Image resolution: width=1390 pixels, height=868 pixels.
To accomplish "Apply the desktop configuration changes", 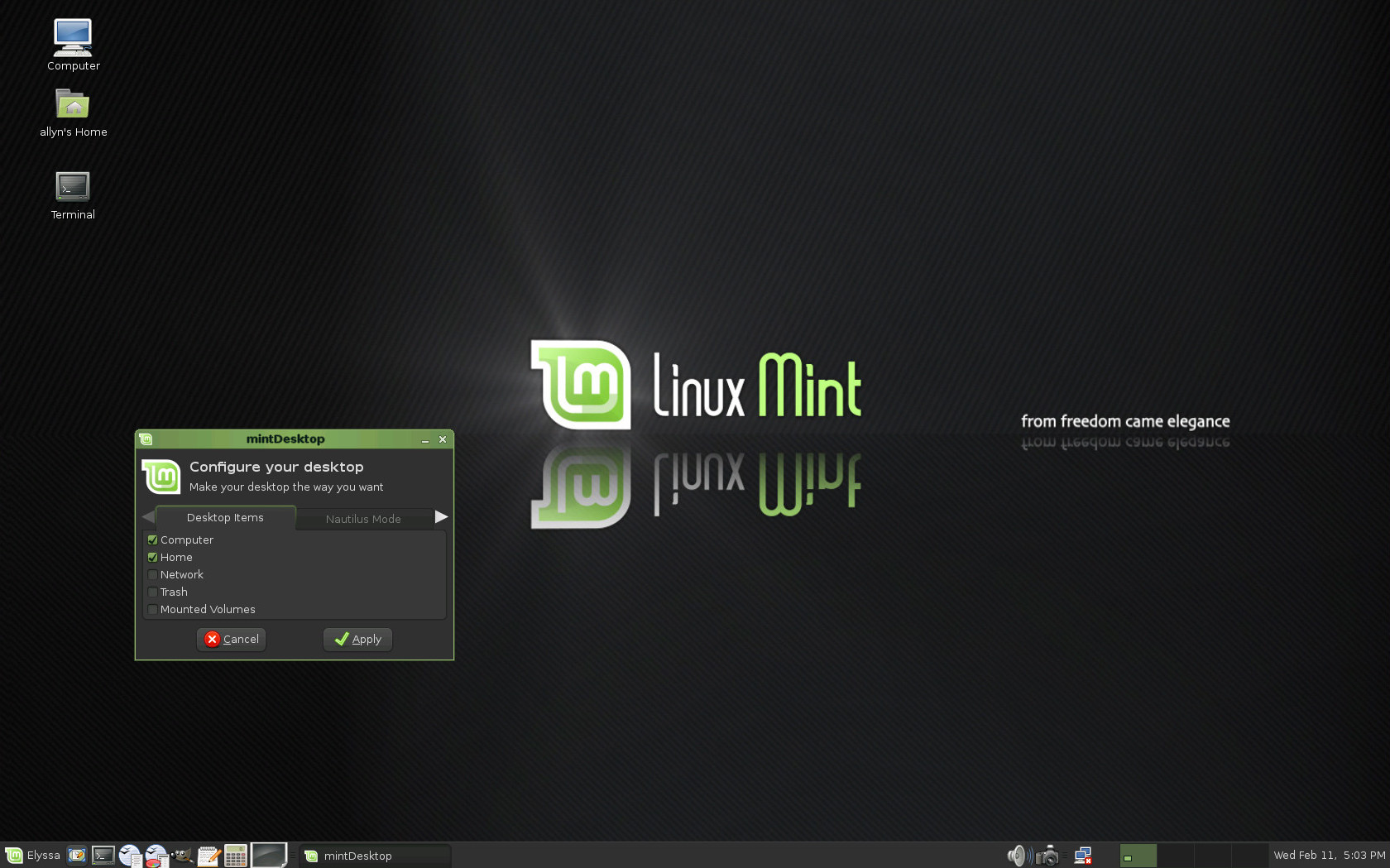I will tap(357, 639).
